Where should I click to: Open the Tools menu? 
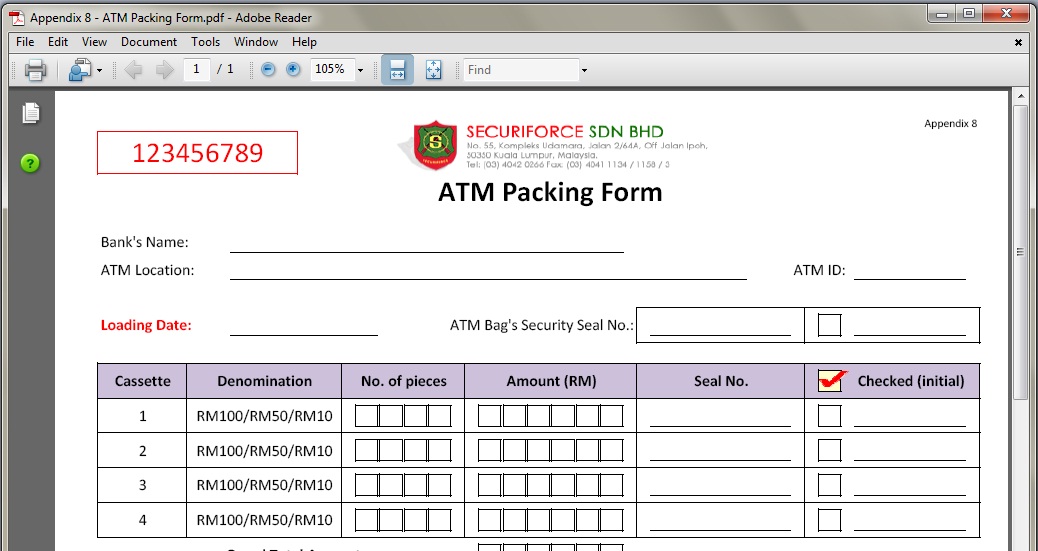tap(205, 42)
